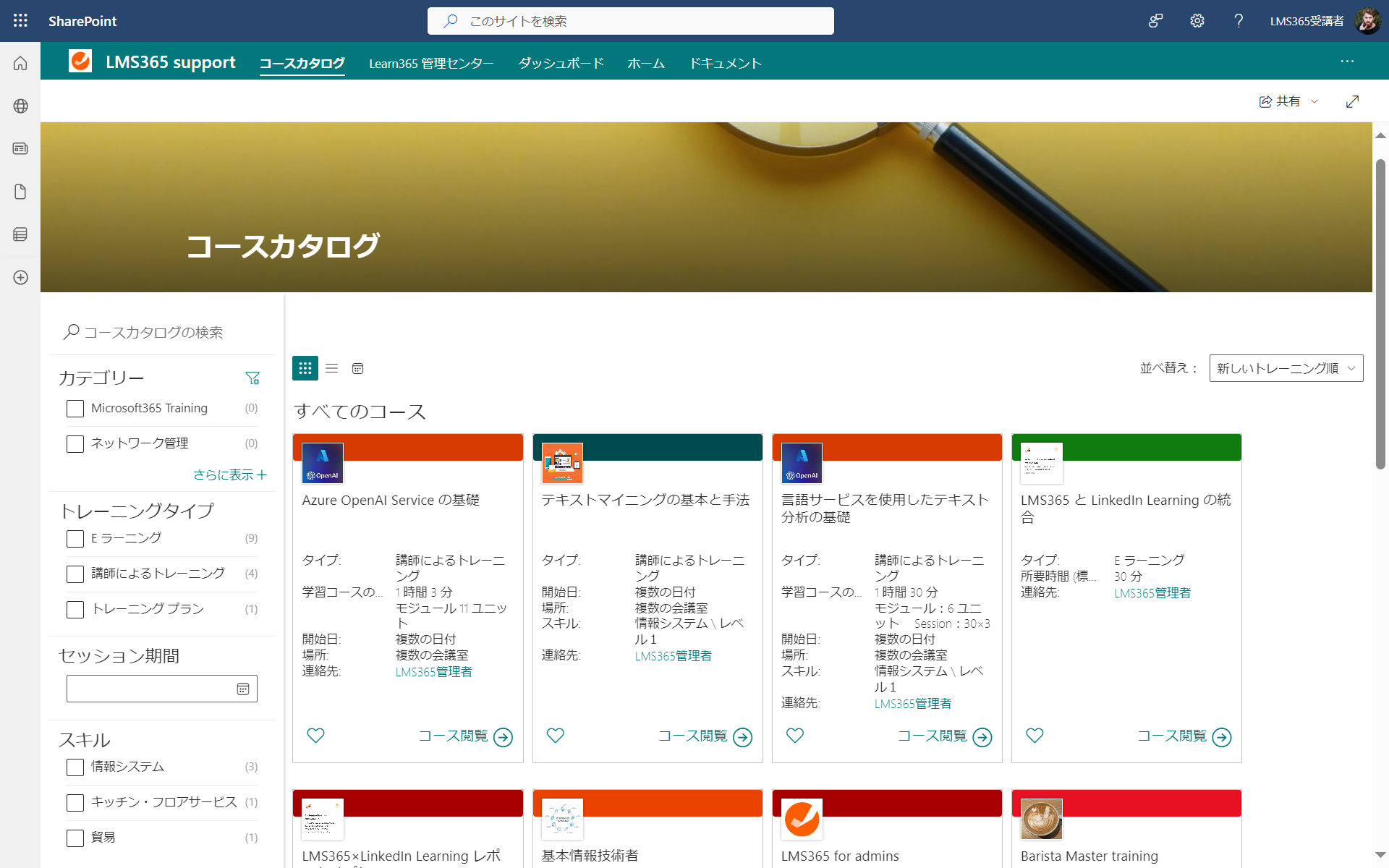1389x868 pixels.
Task: Check the Microsoft365 Training category
Action: coord(75,409)
